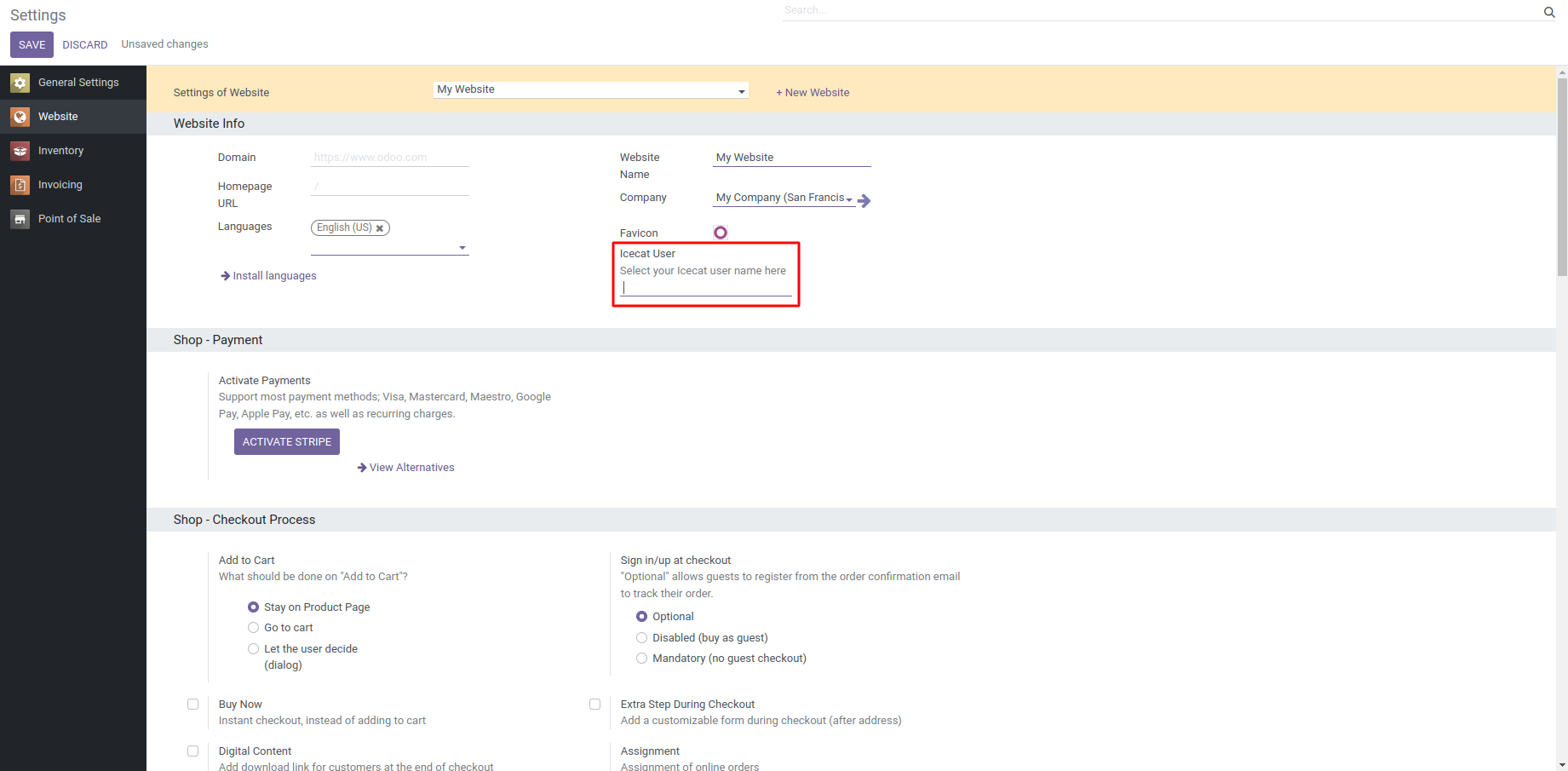Click the Invoicing icon in sidebar
The image size is (1568, 771).
(20, 185)
